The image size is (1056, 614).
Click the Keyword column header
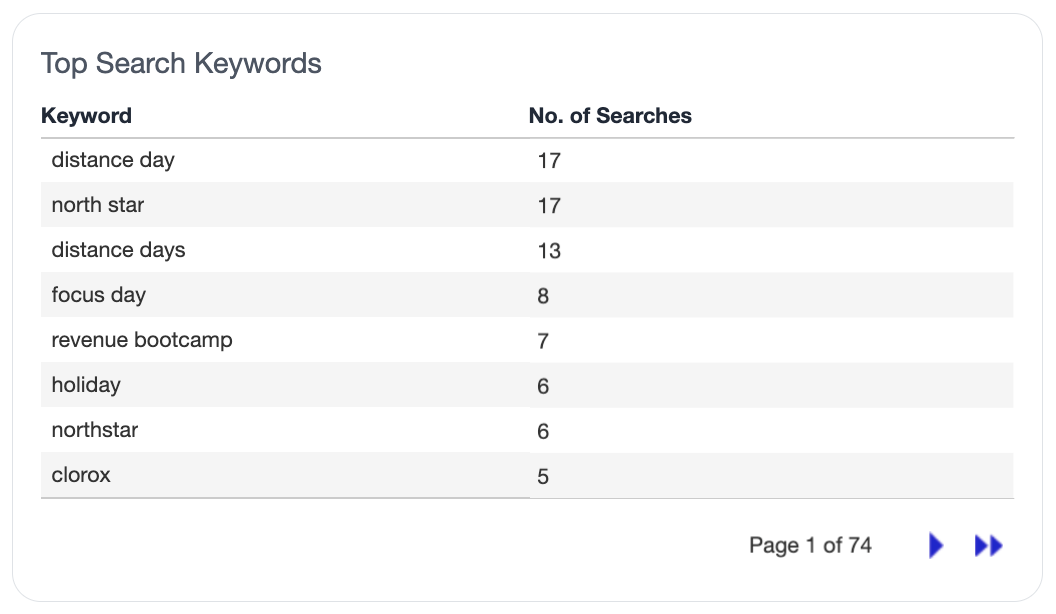[86, 116]
